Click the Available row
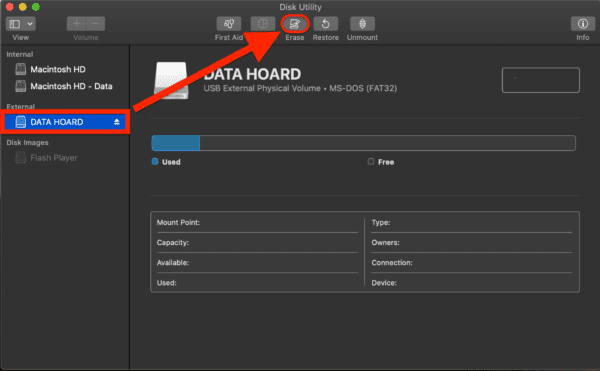The image size is (600, 371). (257, 263)
